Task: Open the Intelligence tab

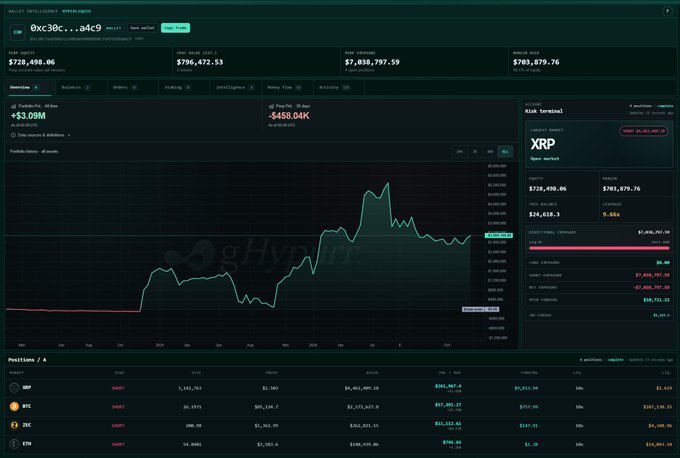Action: [x=235, y=88]
